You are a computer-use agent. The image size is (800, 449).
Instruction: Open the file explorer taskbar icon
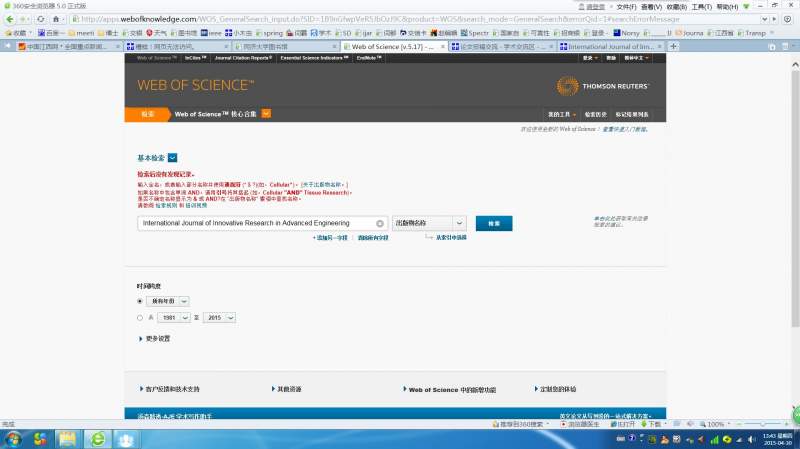(x=67, y=439)
